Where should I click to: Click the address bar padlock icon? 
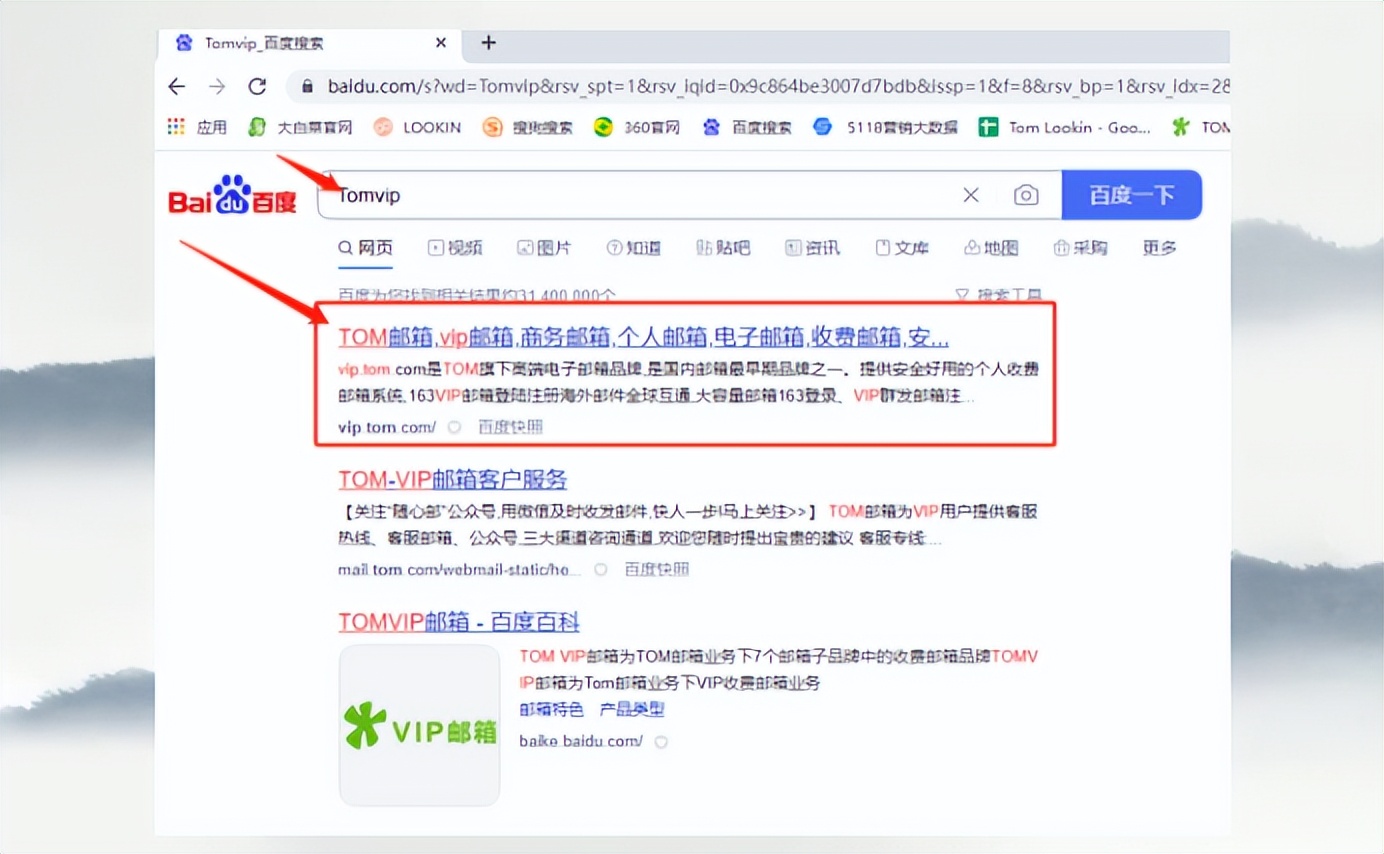pos(308,87)
